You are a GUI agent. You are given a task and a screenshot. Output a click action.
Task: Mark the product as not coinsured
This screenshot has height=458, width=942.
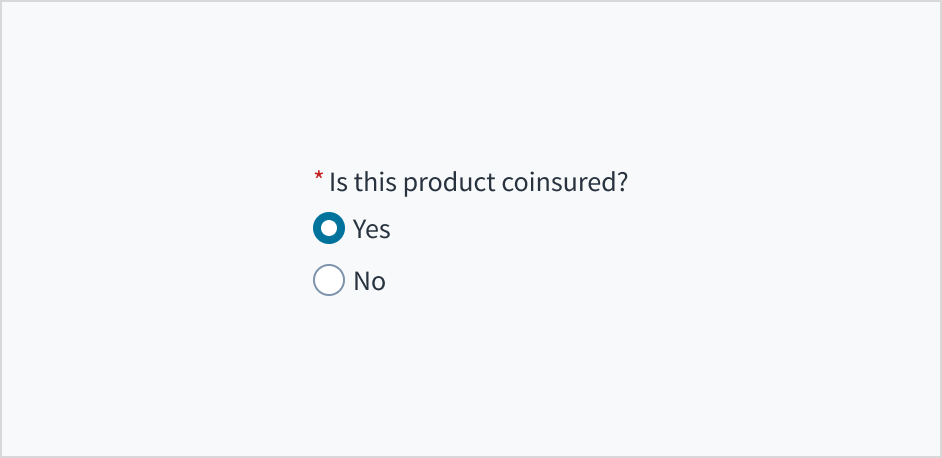pos(329,281)
